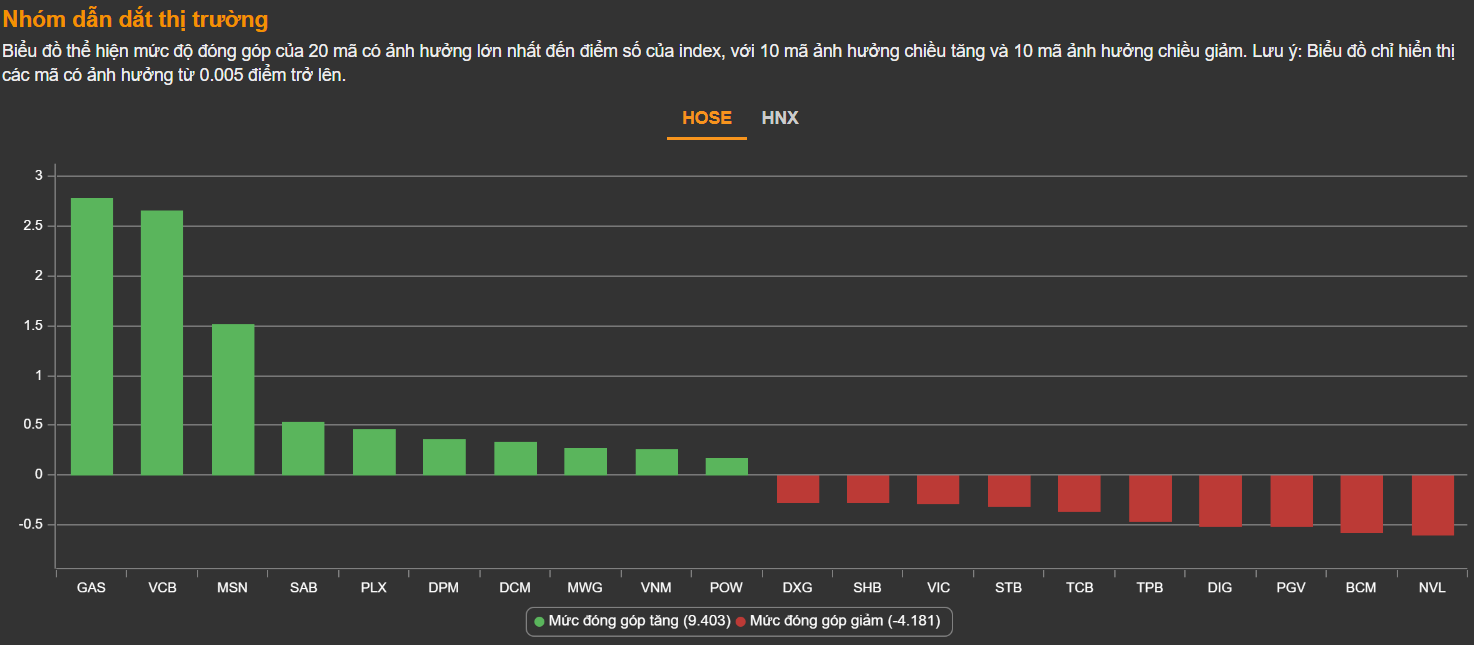Click the red DXG bar
The height and width of the screenshot is (645, 1474).
797,489
